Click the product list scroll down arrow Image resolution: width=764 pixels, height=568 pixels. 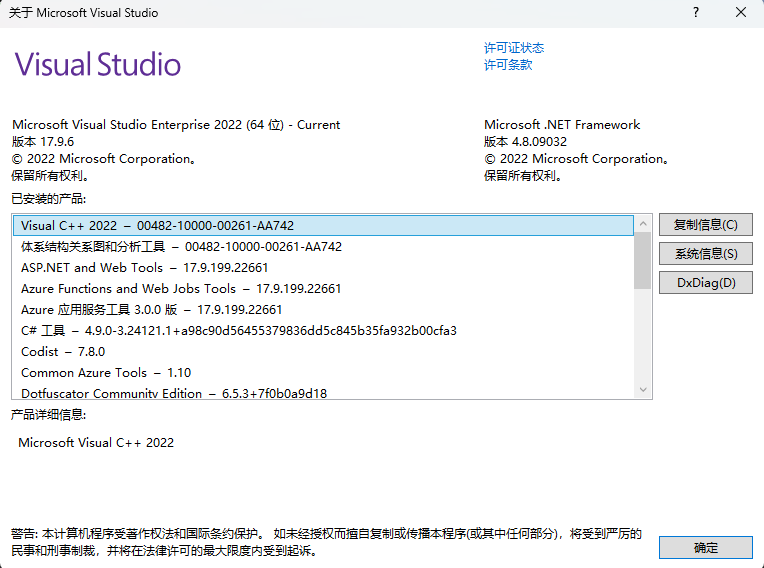643,390
